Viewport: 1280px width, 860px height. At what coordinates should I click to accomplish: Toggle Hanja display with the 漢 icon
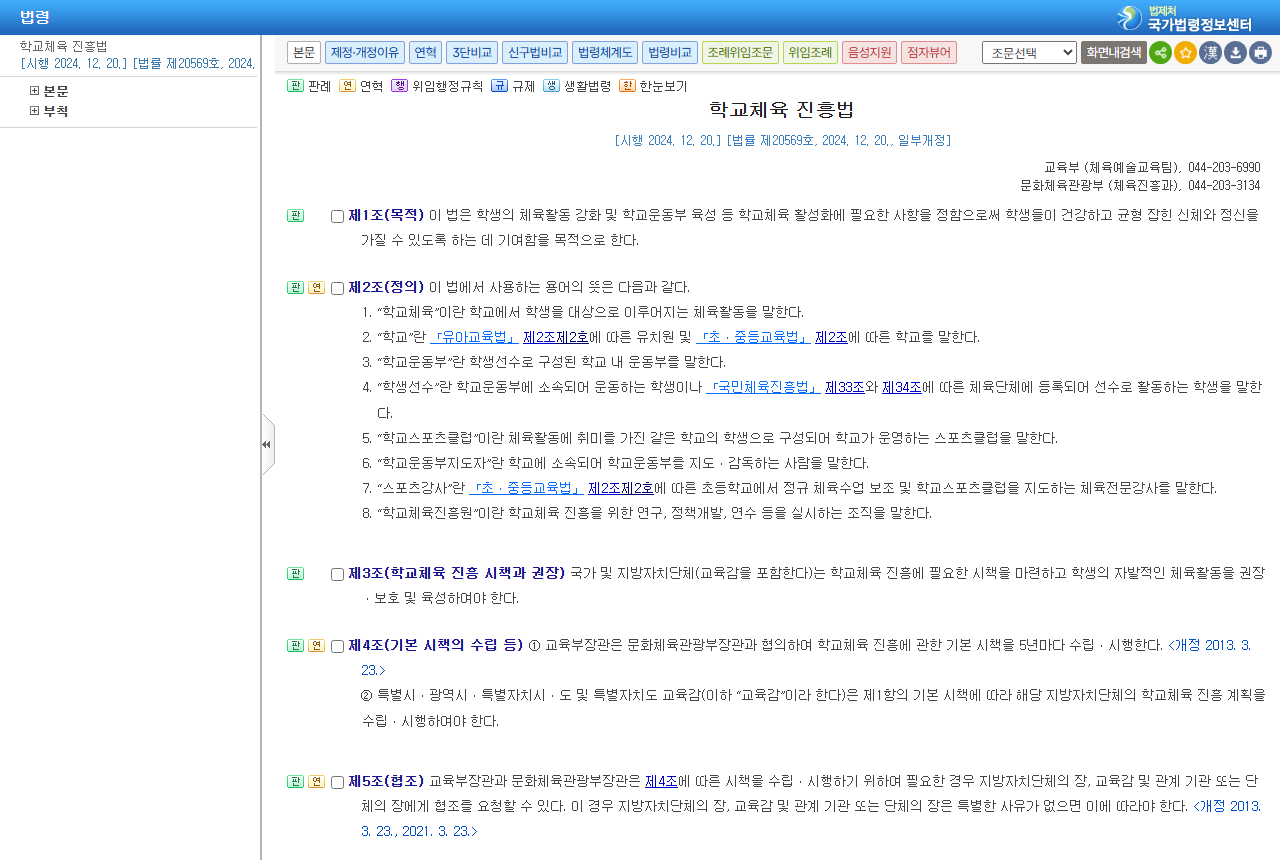(1210, 53)
